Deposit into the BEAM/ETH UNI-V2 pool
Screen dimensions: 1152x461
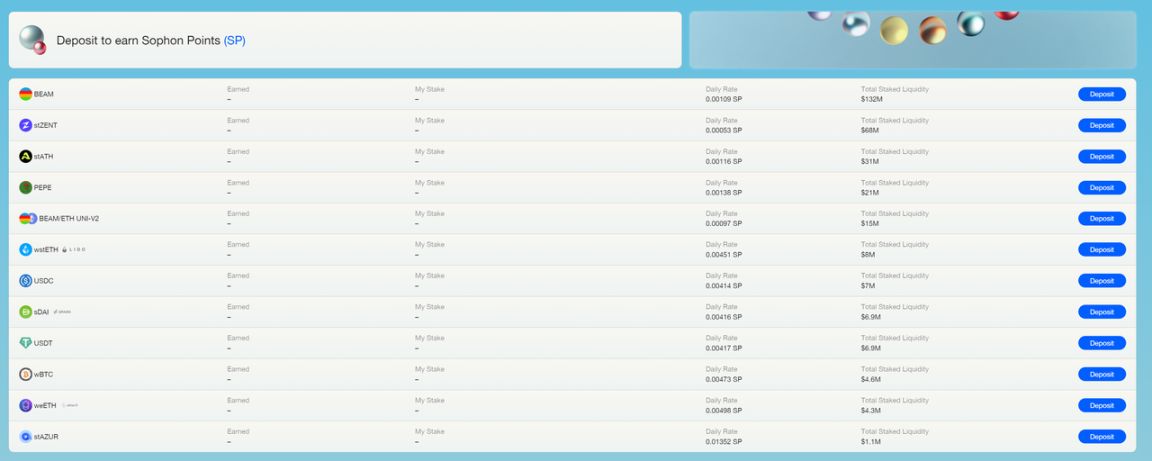coord(1101,219)
